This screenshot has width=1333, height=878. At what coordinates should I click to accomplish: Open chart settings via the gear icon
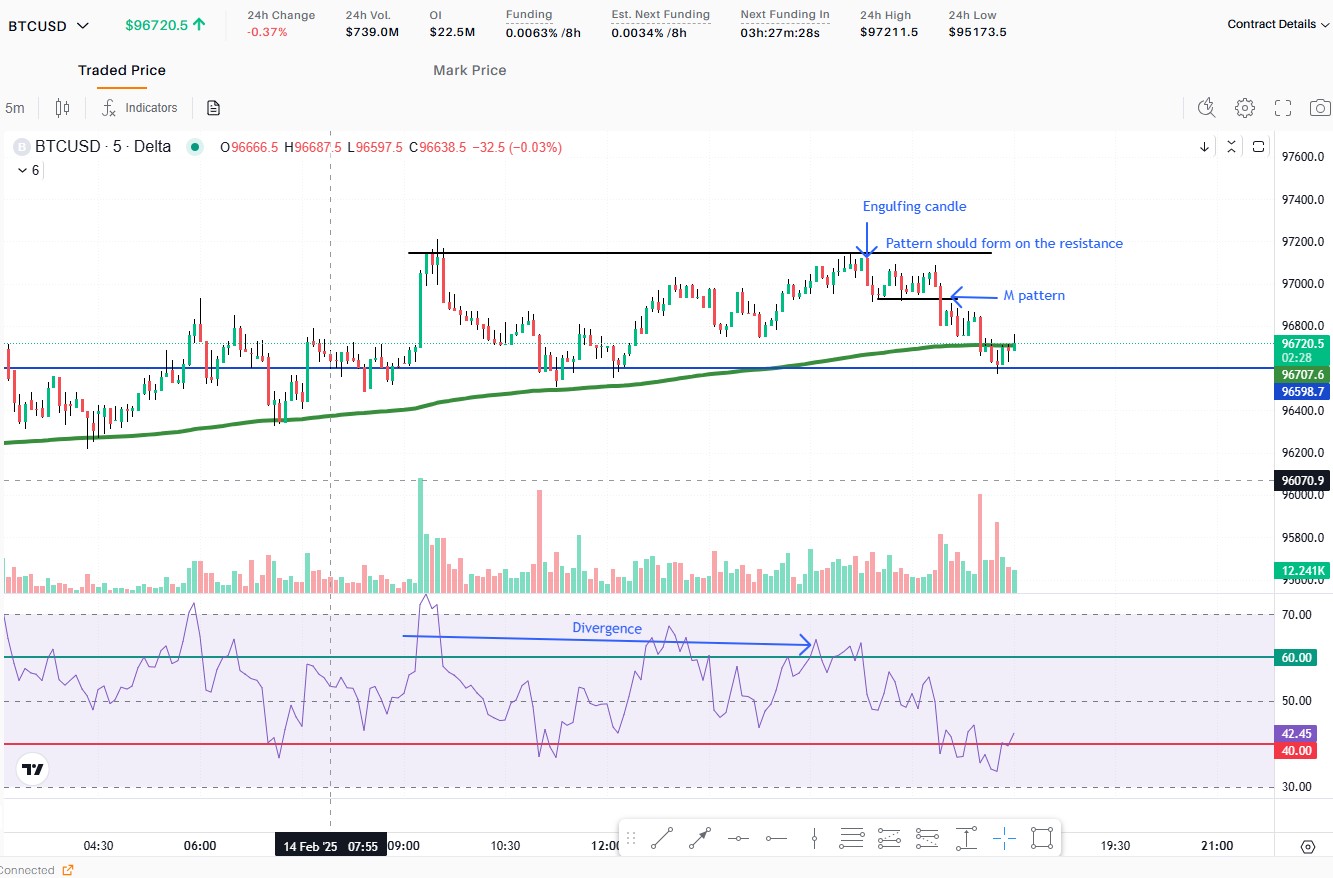tap(1244, 107)
